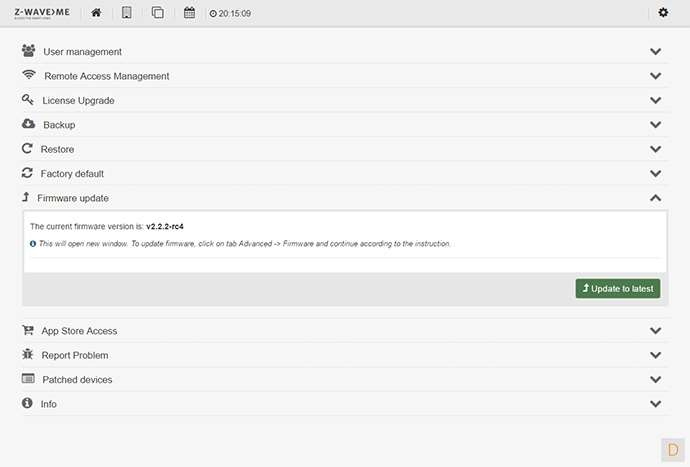Open the events calendar icon

point(190,13)
